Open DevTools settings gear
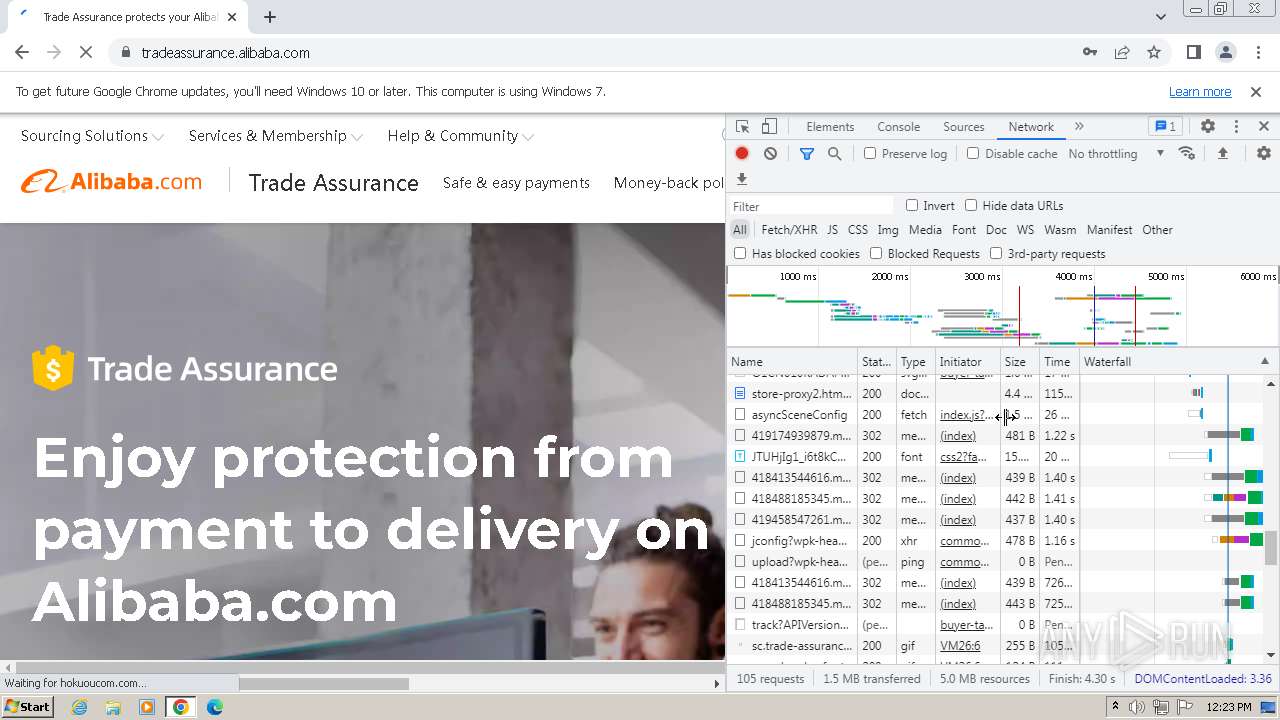Screen dimensions: 1280x720 coord(1208,127)
